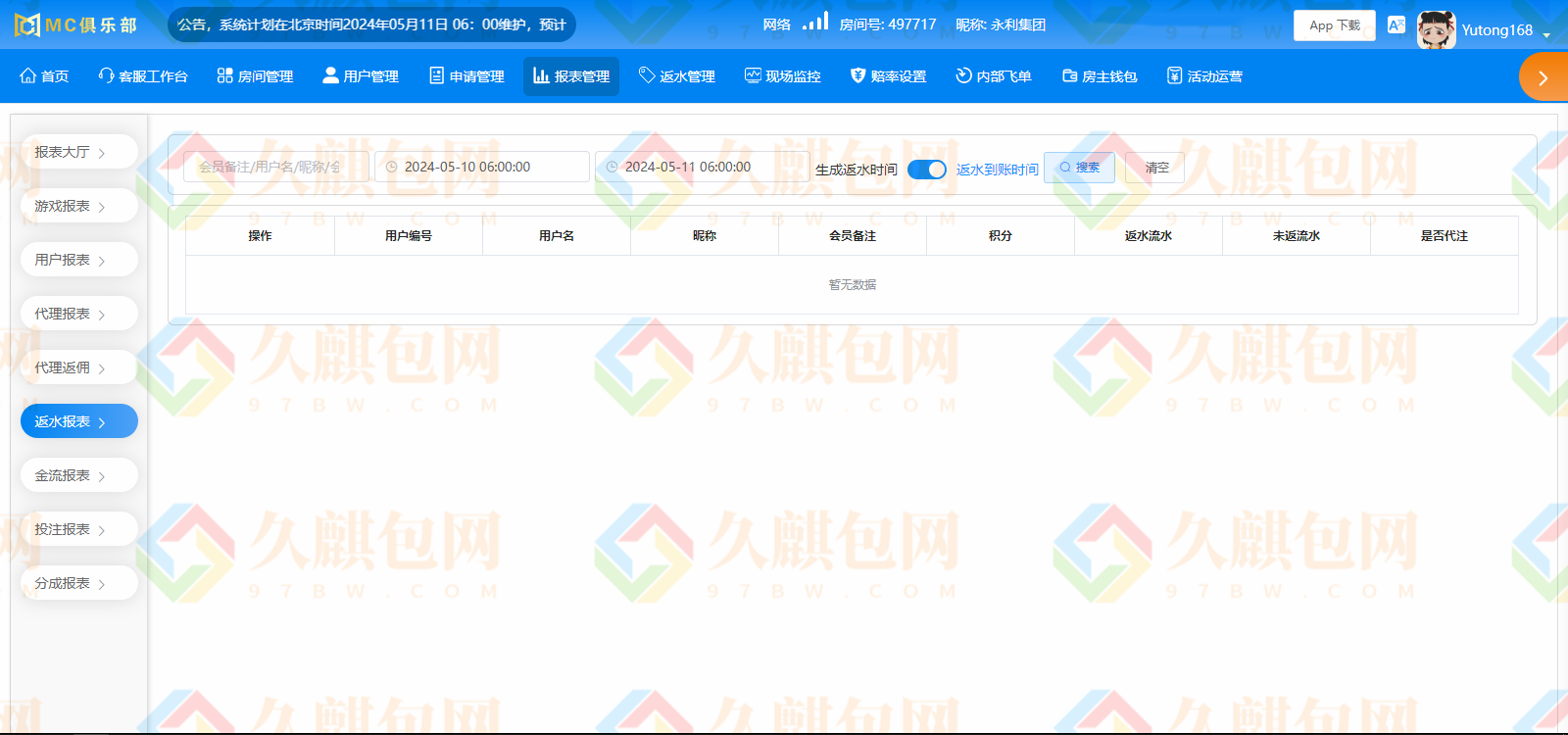Click the 积分 column header
1568x735 pixels.
point(1001,236)
